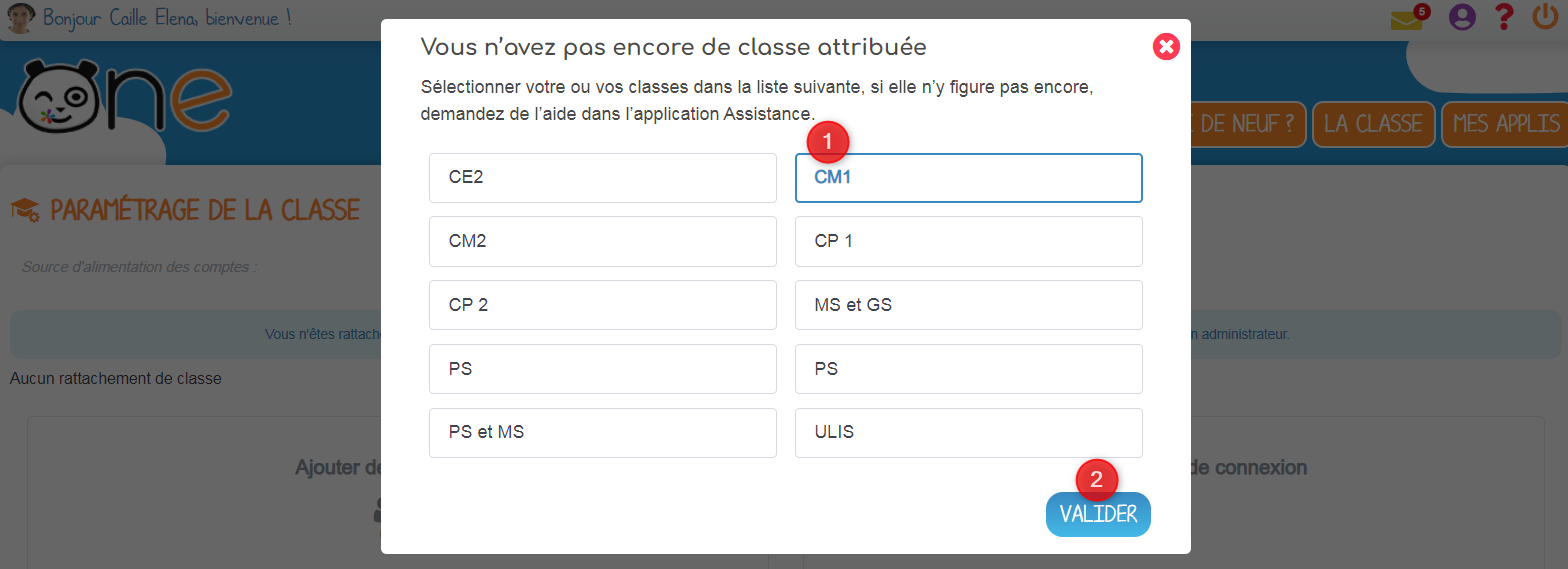Choose the CP 2 class
1568x569 pixels.
pos(602,305)
